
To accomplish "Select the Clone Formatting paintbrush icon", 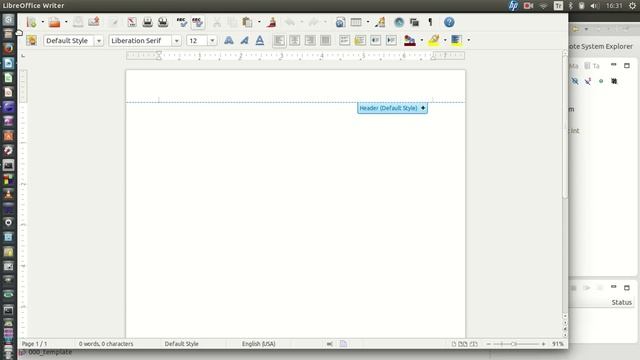I will click(271, 22).
